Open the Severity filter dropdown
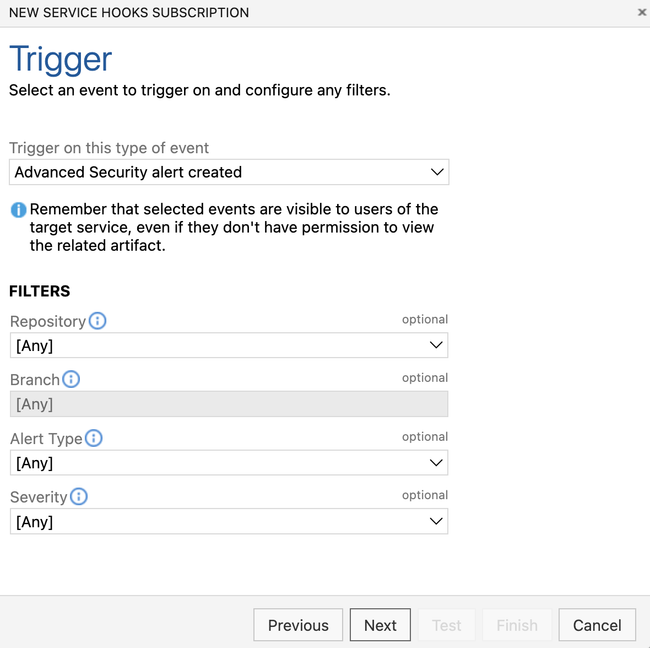This screenshot has width=650, height=648. point(229,522)
